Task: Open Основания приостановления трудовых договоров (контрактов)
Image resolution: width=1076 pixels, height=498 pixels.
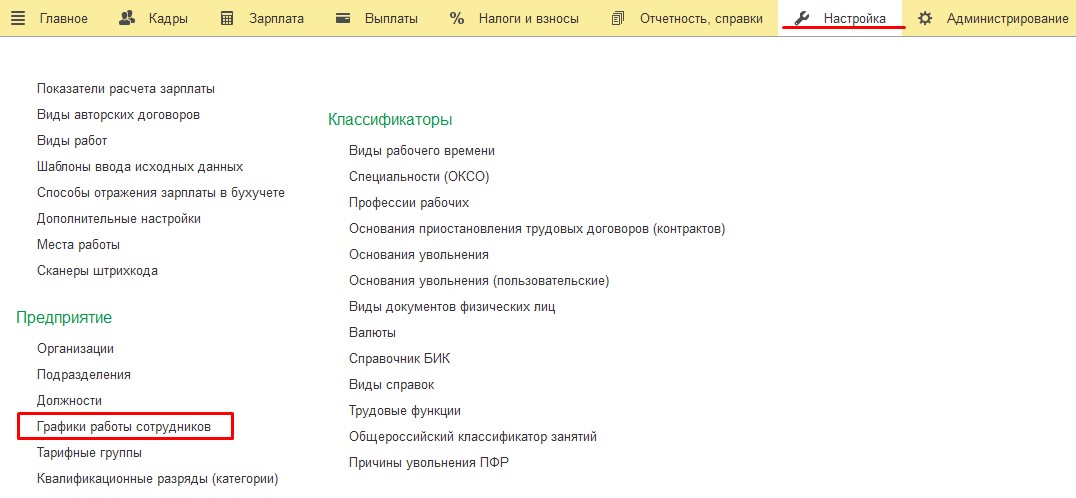Action: click(537, 228)
